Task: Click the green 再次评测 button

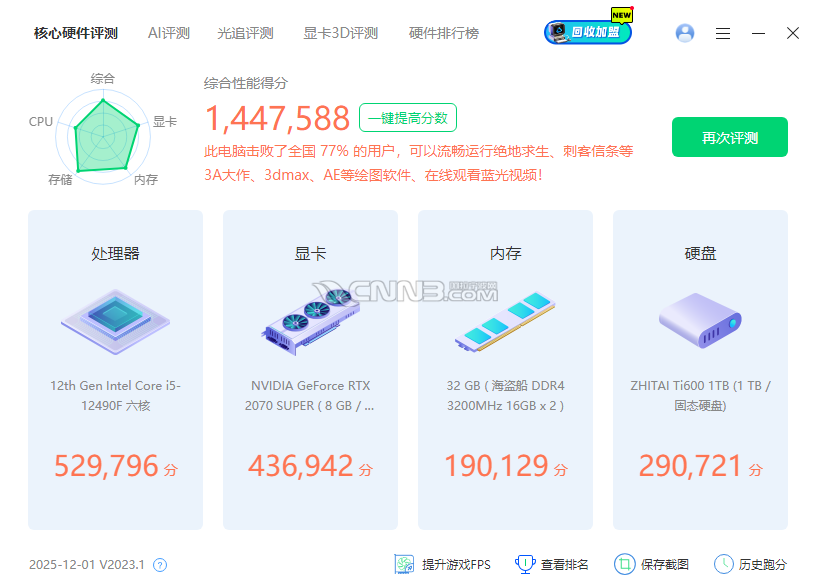Action: pyautogui.click(x=729, y=137)
